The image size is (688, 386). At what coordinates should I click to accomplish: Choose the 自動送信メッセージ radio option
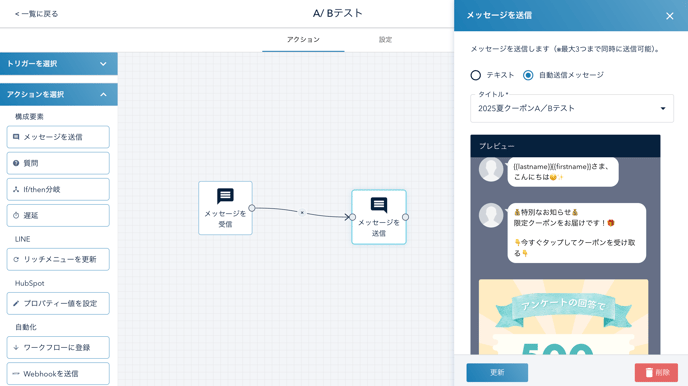[528, 75]
